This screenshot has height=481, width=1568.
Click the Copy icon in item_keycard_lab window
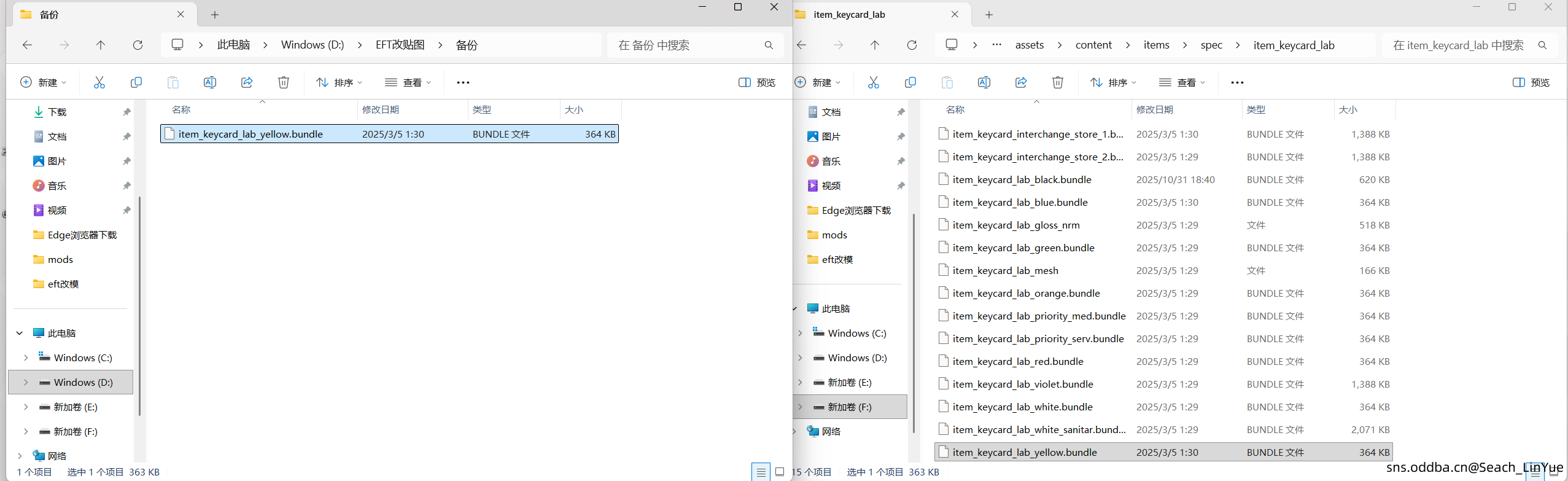click(910, 82)
